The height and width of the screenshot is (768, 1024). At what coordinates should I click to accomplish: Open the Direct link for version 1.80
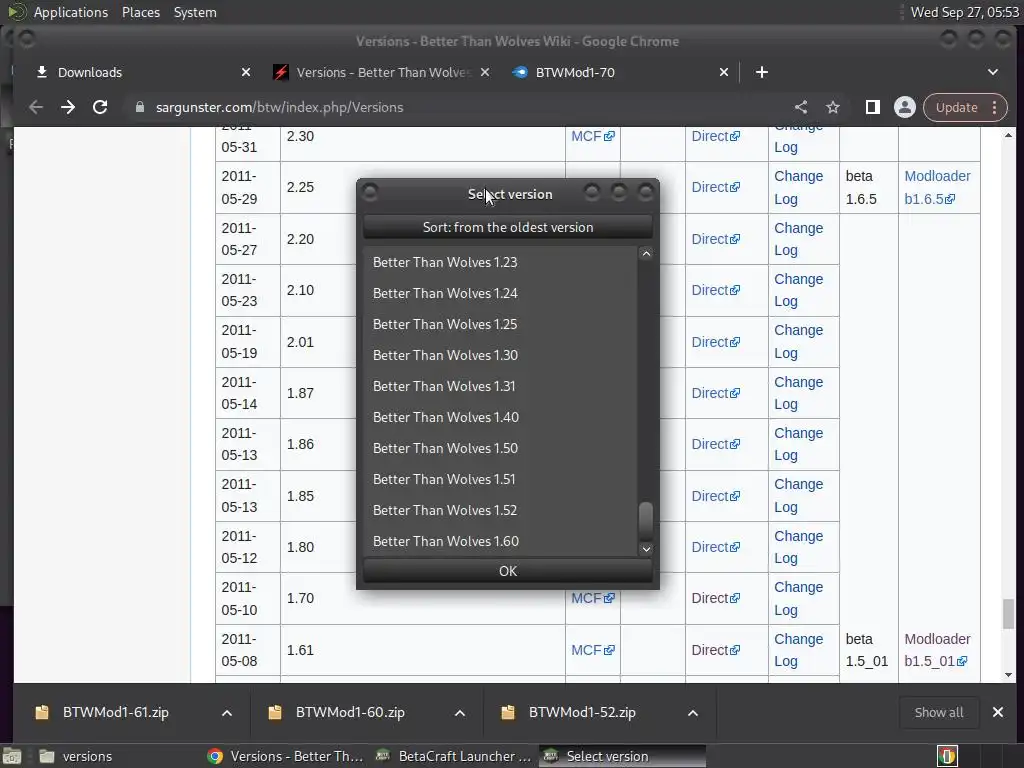click(715, 547)
